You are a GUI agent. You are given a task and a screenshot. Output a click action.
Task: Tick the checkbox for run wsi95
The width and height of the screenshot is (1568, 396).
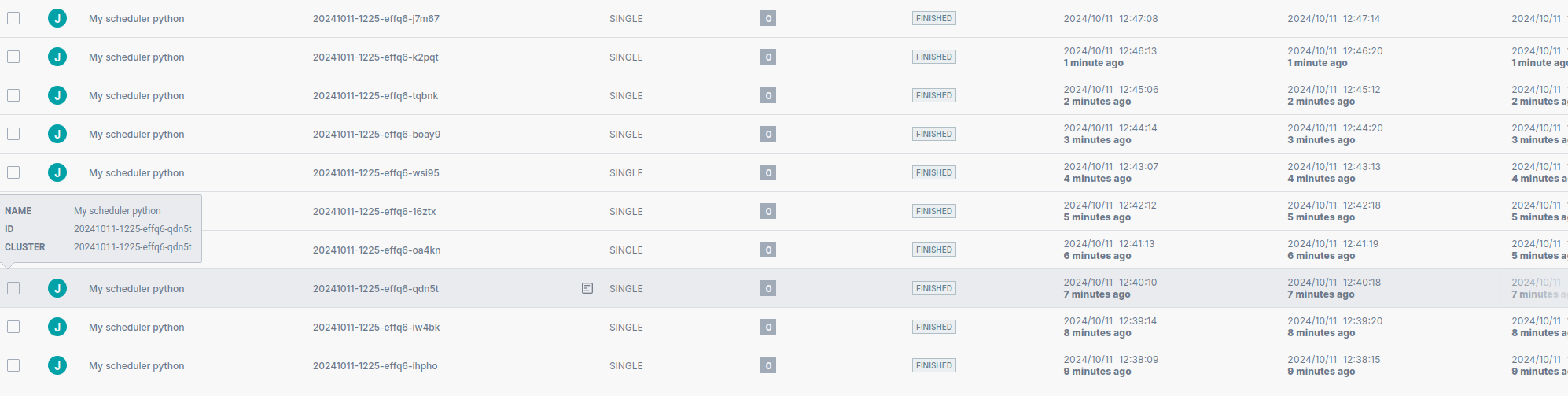(13, 172)
